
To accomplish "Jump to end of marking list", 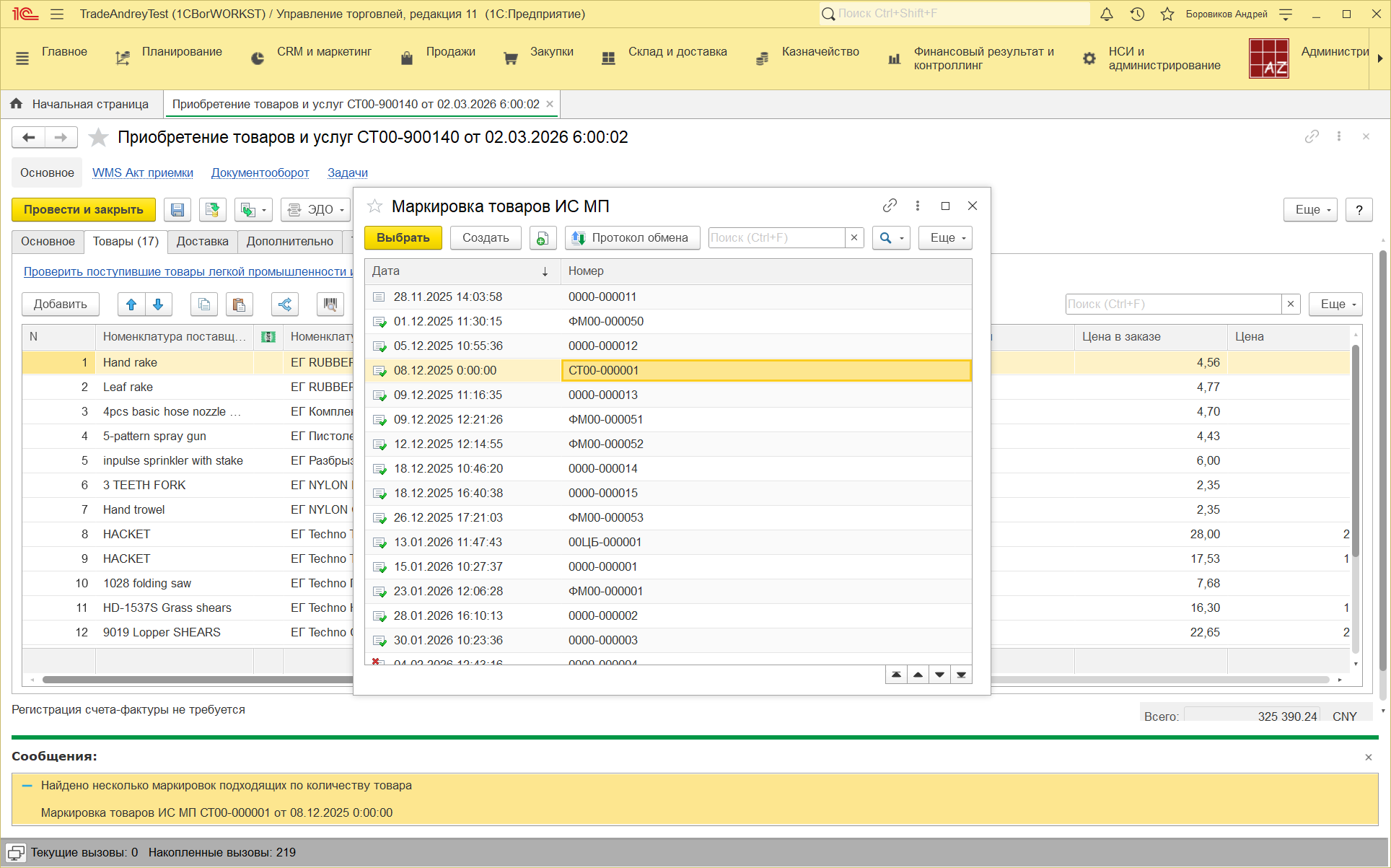I will (961, 675).
